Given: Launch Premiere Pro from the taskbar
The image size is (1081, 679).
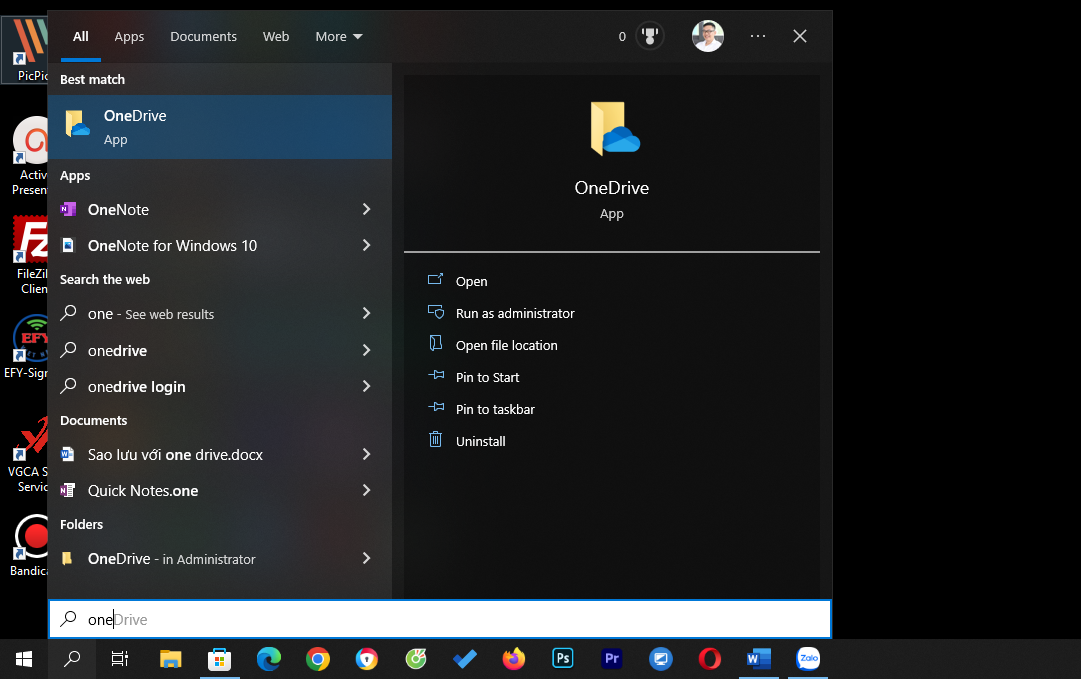Looking at the screenshot, I should pyautogui.click(x=612, y=659).
